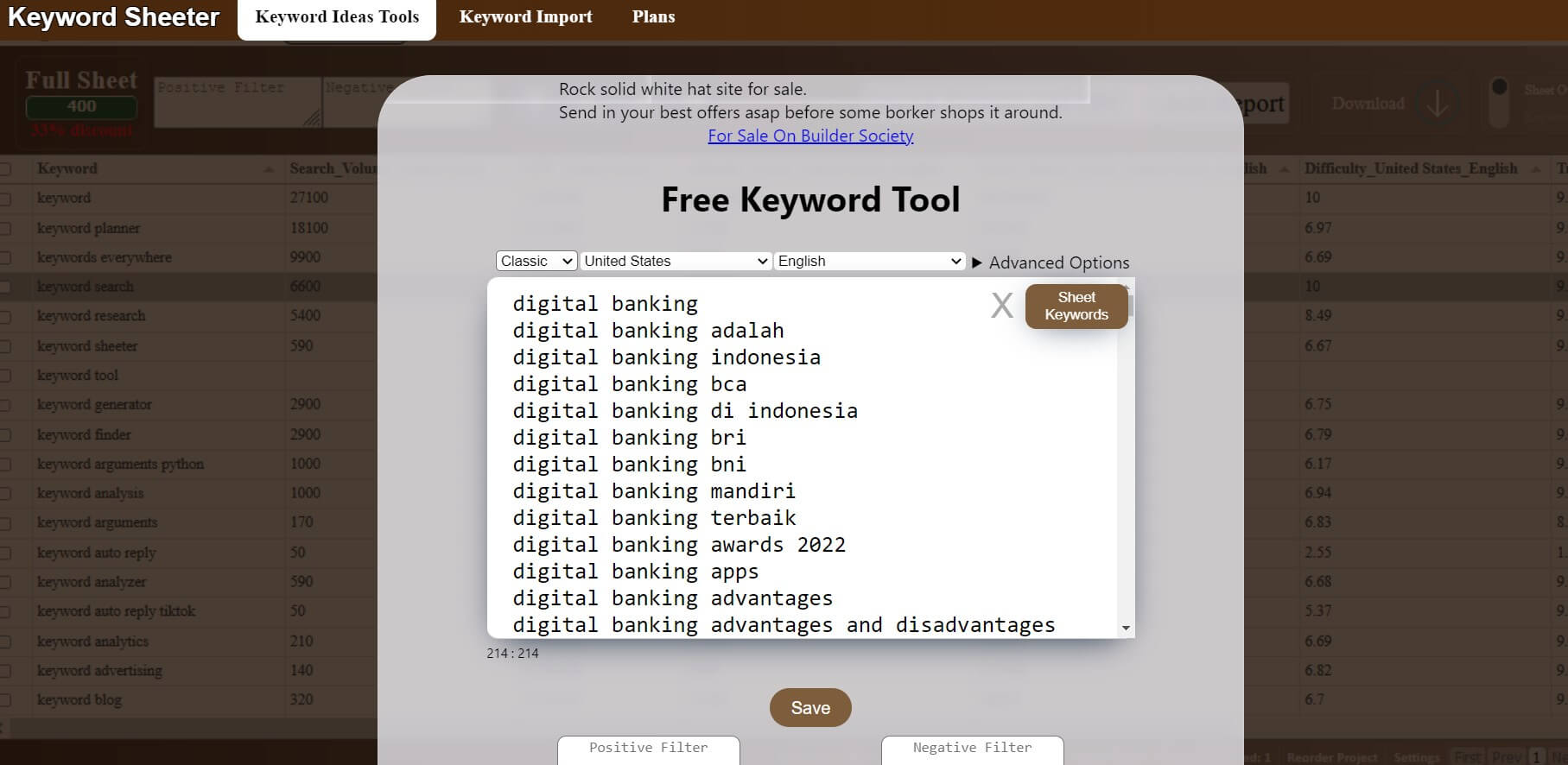Viewport: 1568px width, 765px height.
Task: Follow the For Sale On Builder Society link
Action: [810, 136]
